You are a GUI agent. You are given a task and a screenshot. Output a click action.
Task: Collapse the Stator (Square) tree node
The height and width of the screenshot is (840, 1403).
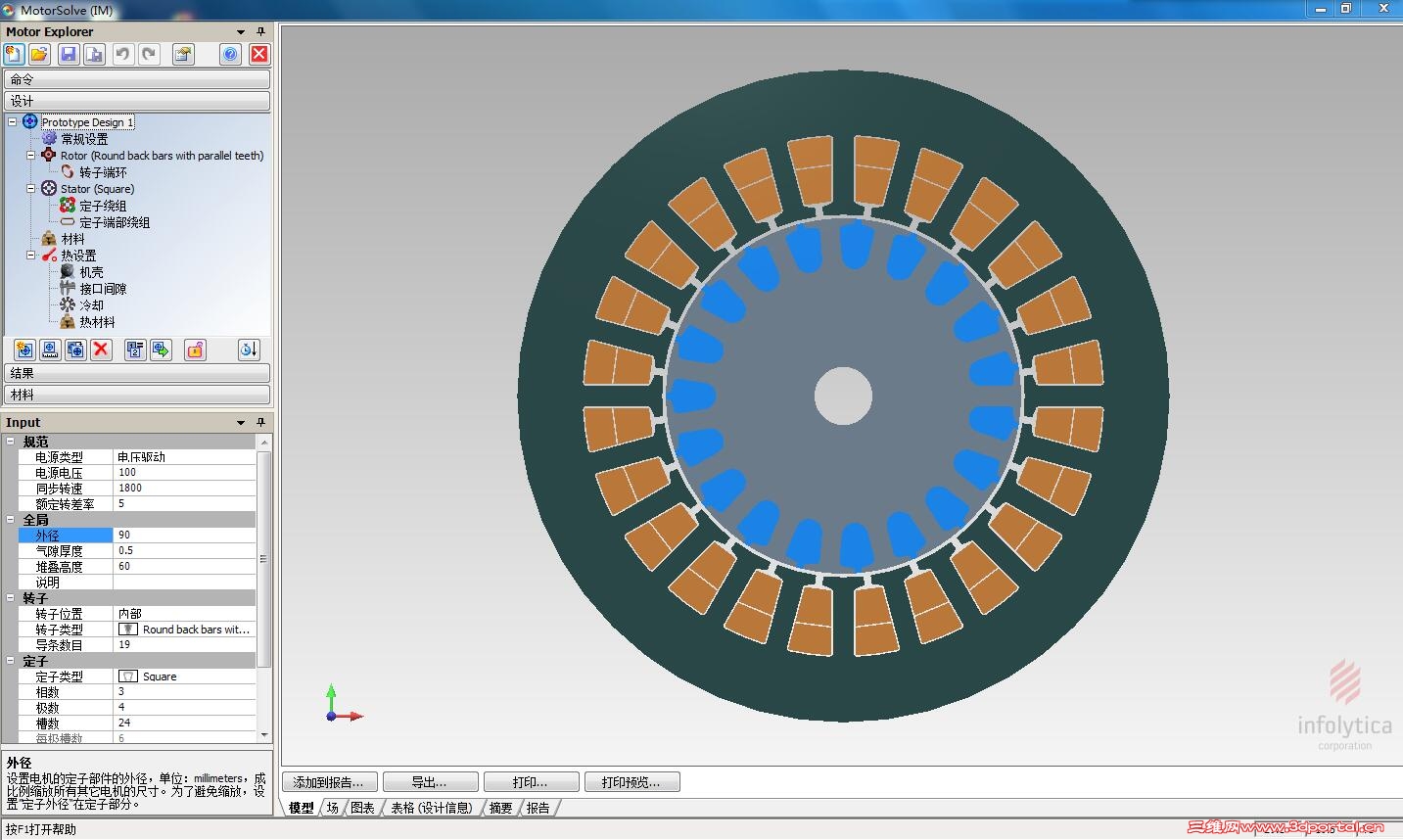point(30,189)
